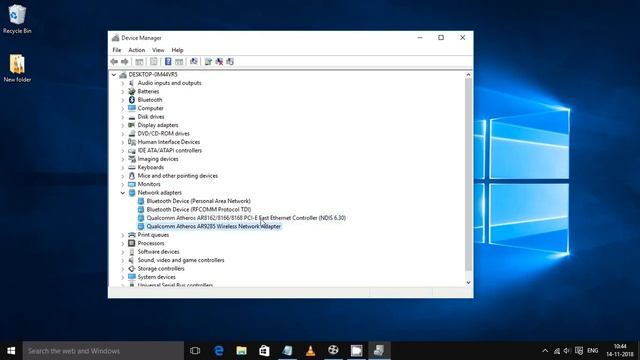Select Qualcomm Atheros AR9285 Wireless Network Adapter

click(213, 226)
